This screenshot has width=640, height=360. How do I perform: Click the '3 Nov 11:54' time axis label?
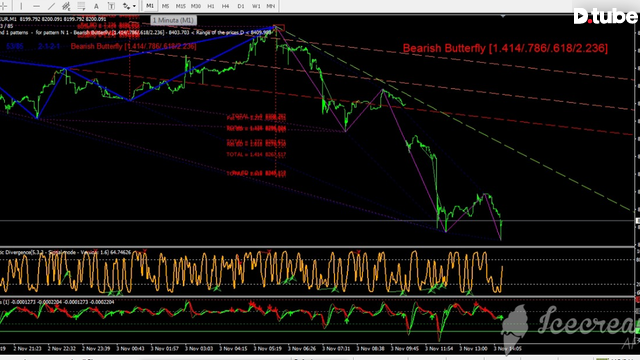point(439,349)
